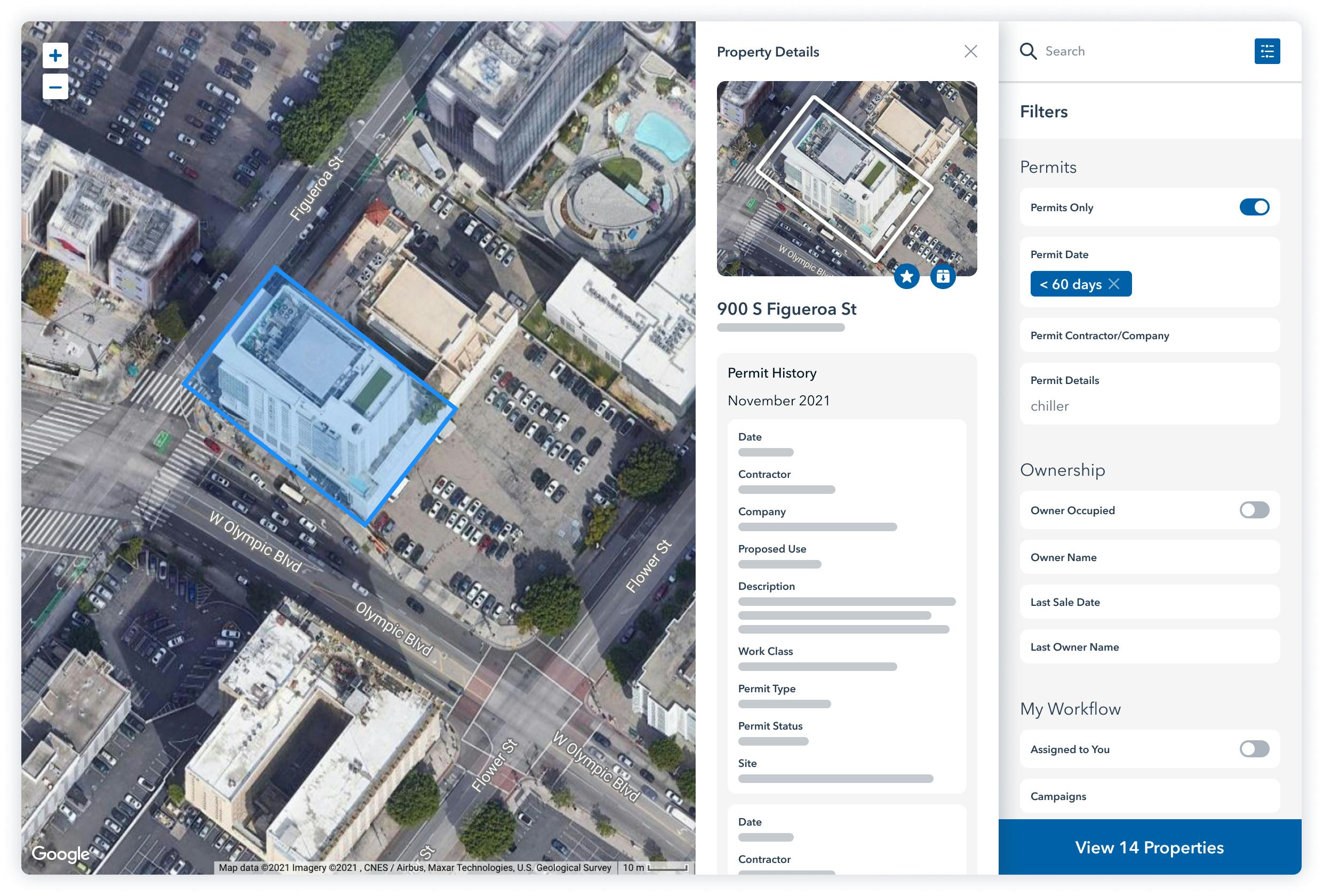This screenshot has width=1323, height=896.
Task: Click the View 14 Properties button
Action: point(1150,847)
